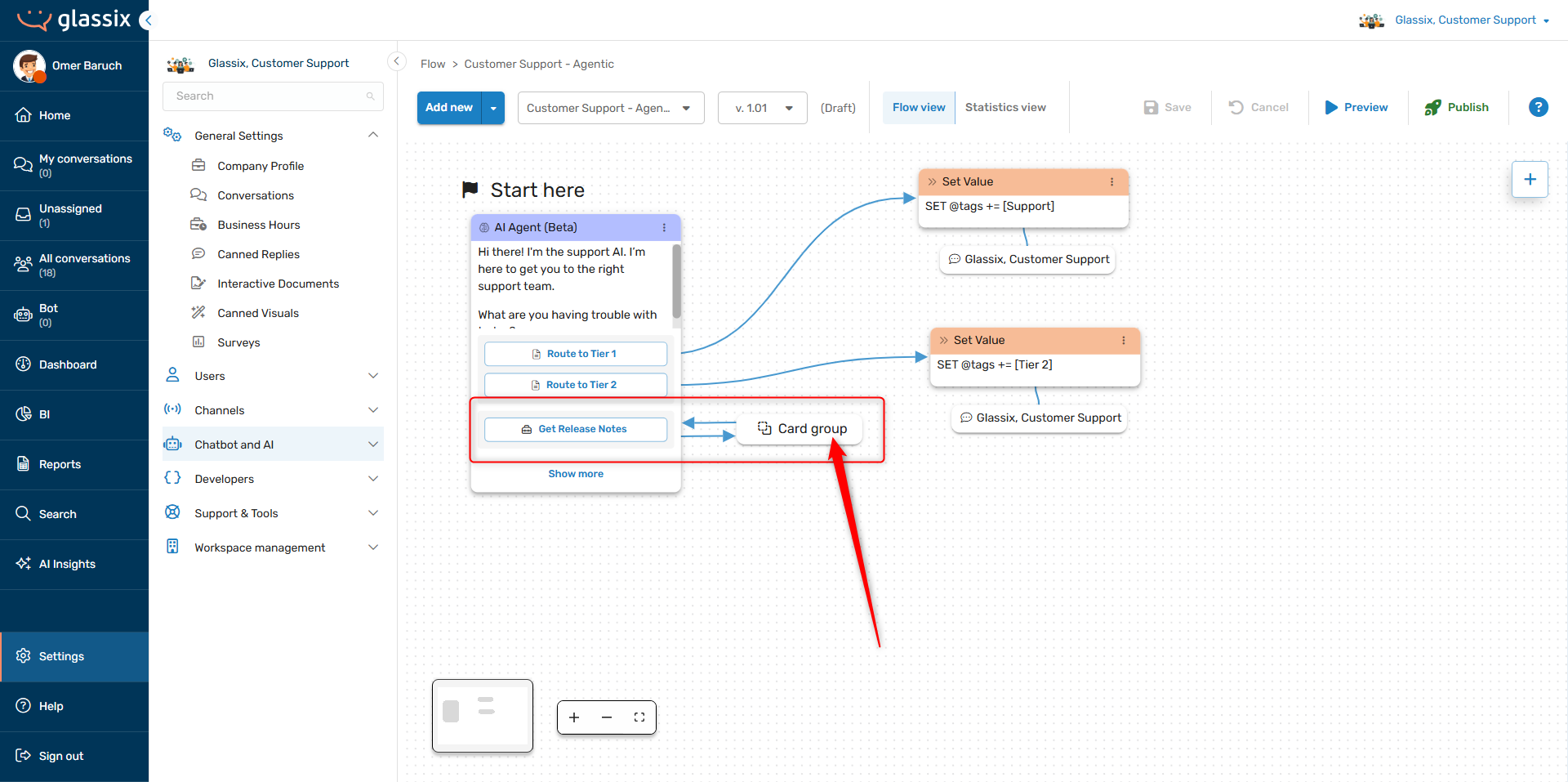The width and height of the screenshot is (1568, 782).
Task: Open Omer Baruch profile avatar
Action: pos(29,65)
